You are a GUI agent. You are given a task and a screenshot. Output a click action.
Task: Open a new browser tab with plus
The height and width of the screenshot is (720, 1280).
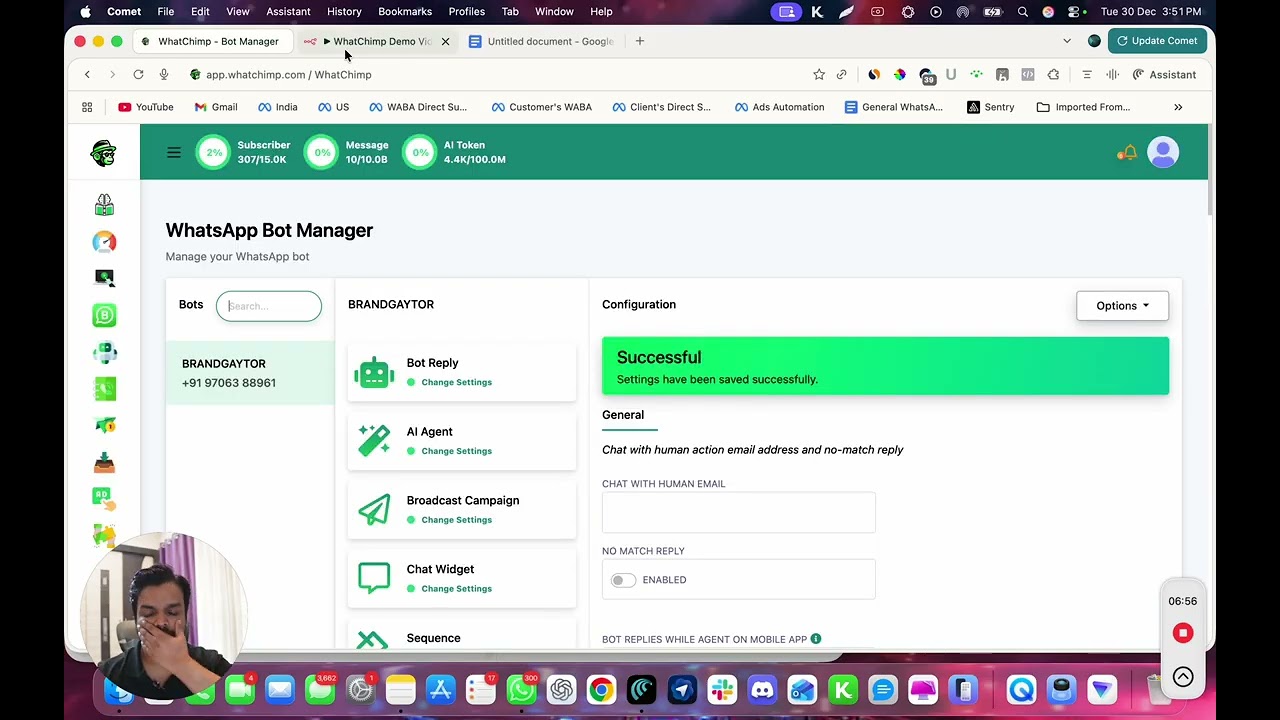tap(640, 41)
